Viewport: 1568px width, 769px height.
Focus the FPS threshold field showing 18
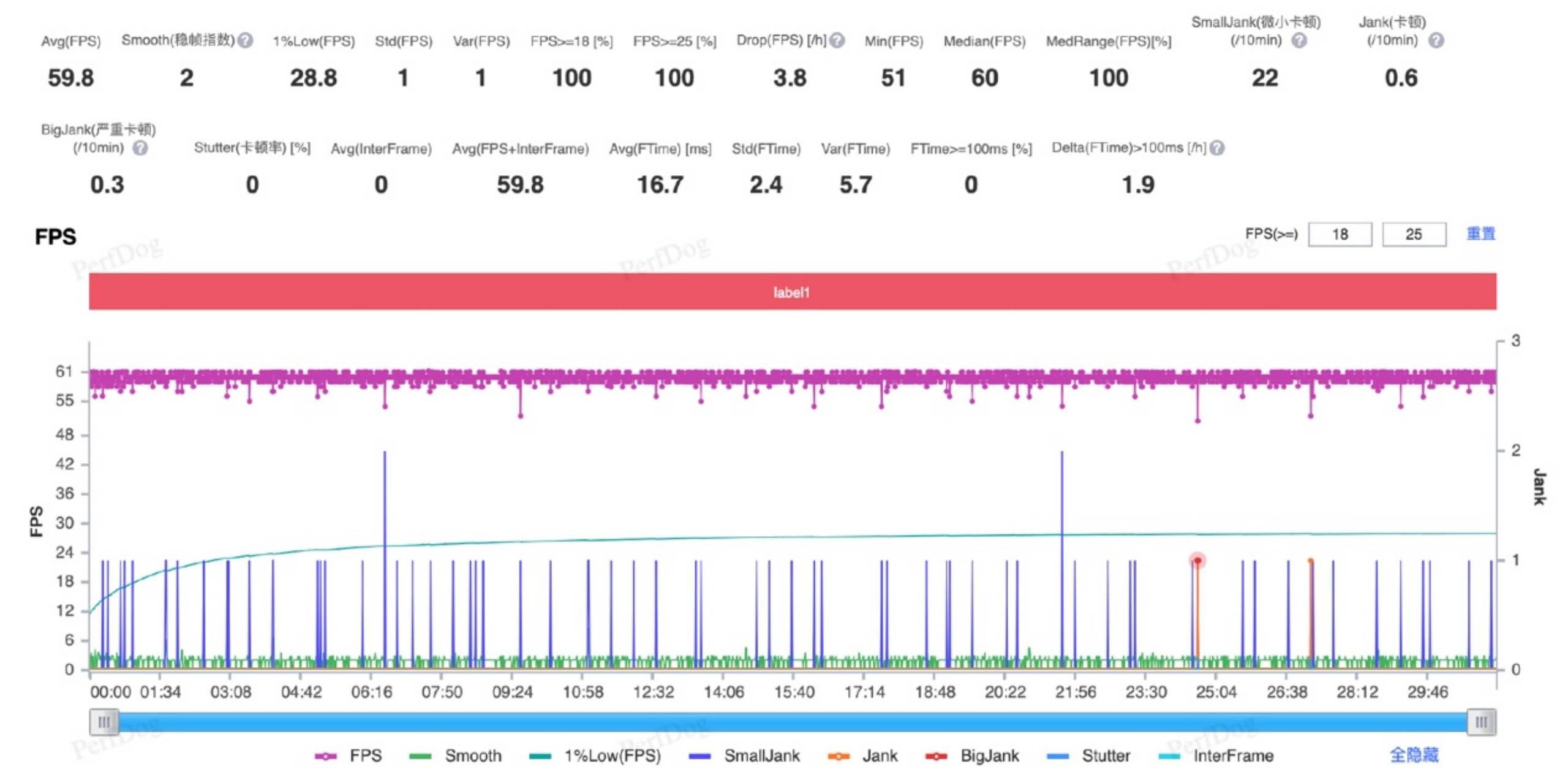[1340, 234]
